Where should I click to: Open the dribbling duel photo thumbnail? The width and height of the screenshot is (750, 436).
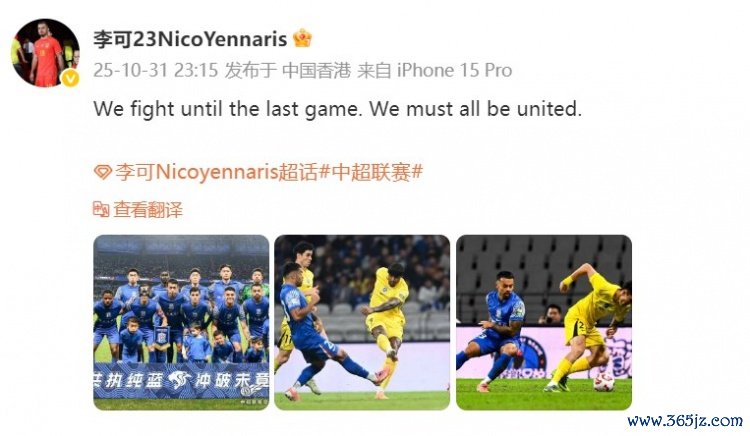click(544, 322)
